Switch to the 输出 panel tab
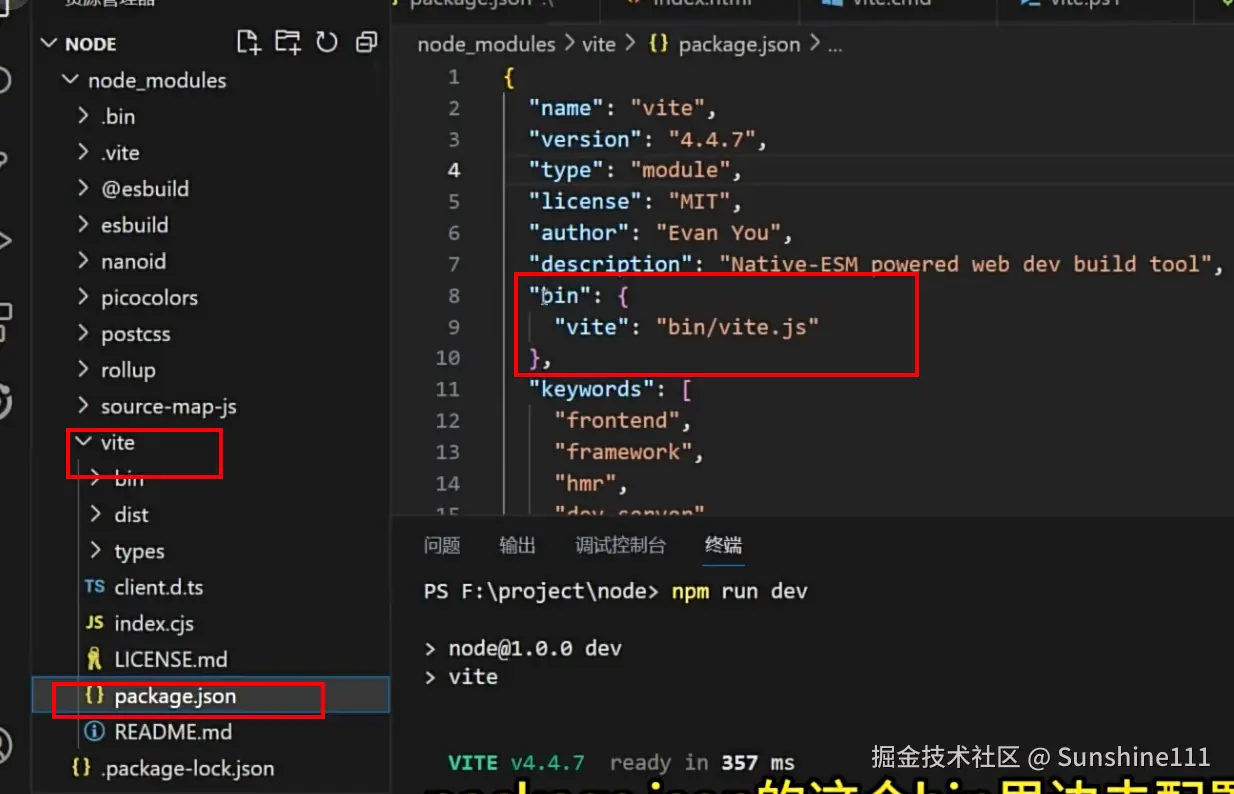 coord(518,545)
